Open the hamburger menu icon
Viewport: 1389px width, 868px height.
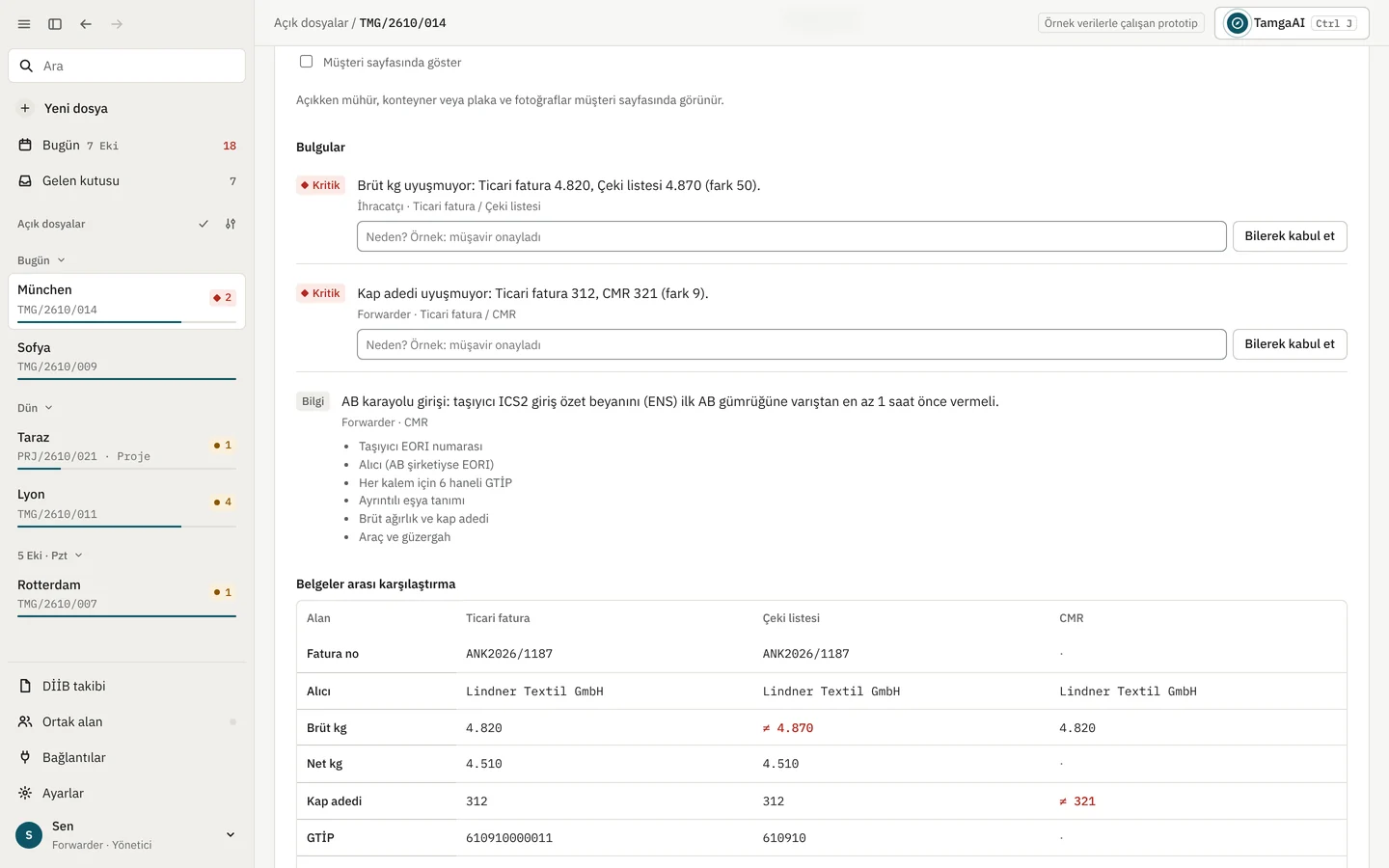tap(24, 24)
